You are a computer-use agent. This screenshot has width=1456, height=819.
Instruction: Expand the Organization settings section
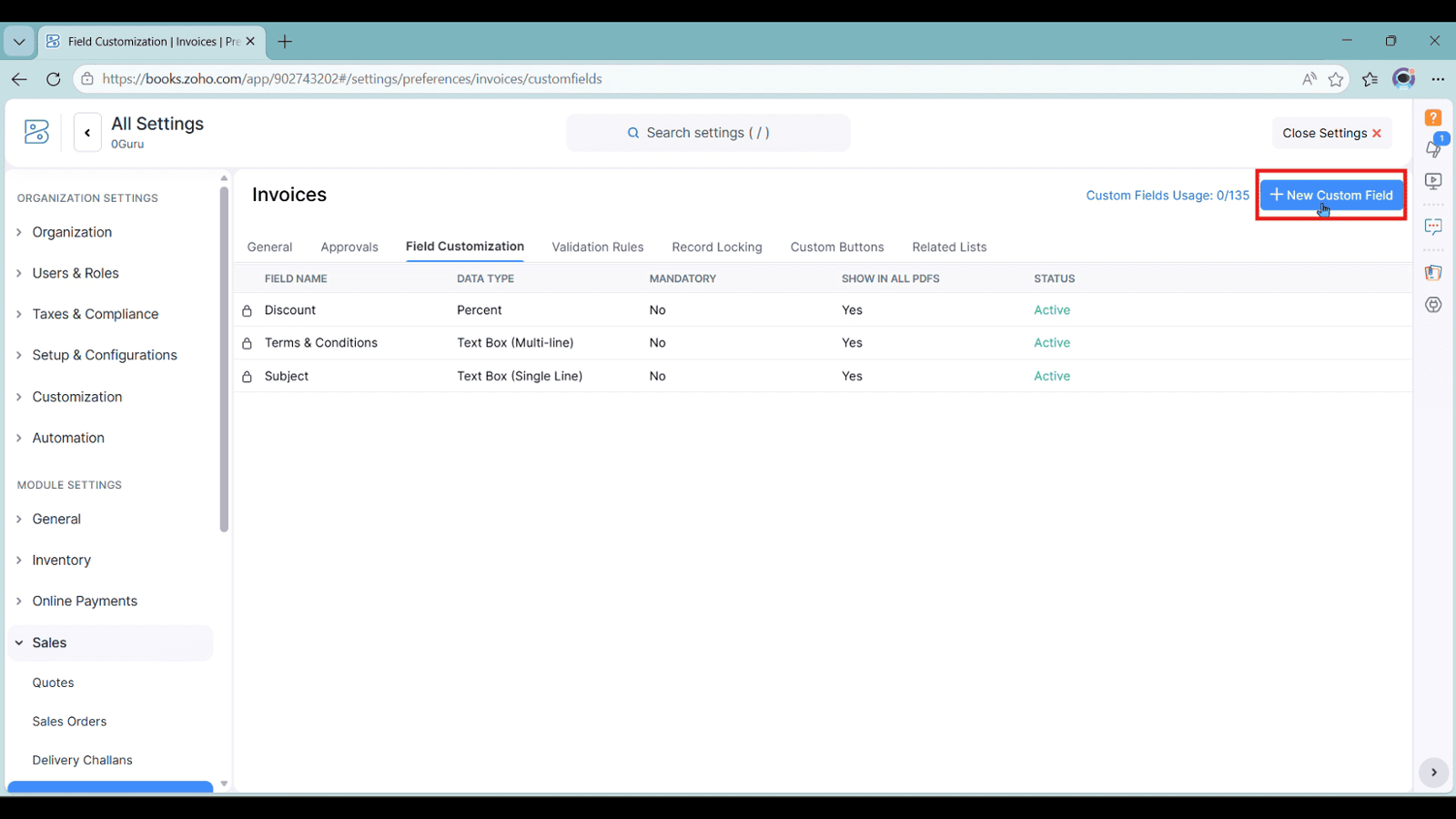[x=72, y=232]
